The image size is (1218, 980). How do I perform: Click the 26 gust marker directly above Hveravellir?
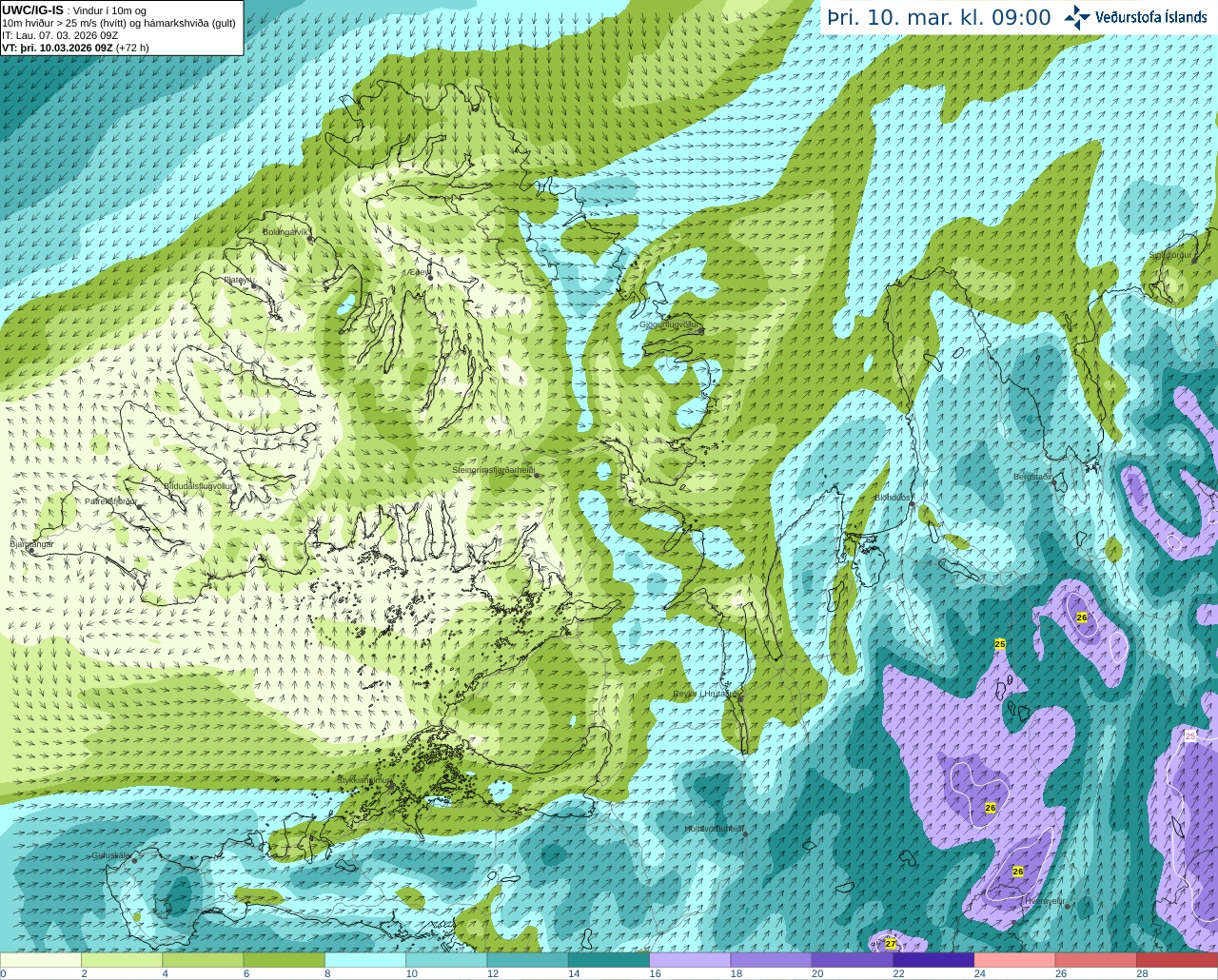(1018, 872)
